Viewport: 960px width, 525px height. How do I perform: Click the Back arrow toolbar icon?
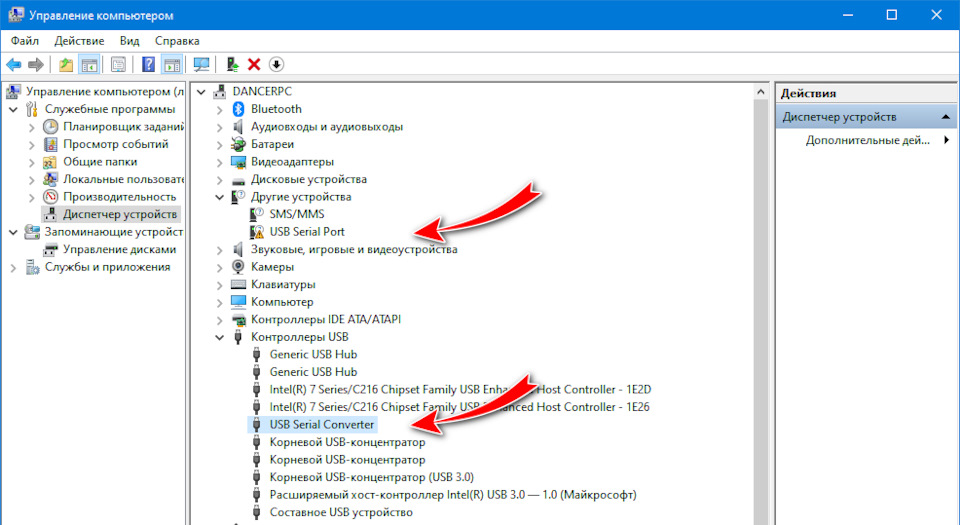[x=13, y=64]
